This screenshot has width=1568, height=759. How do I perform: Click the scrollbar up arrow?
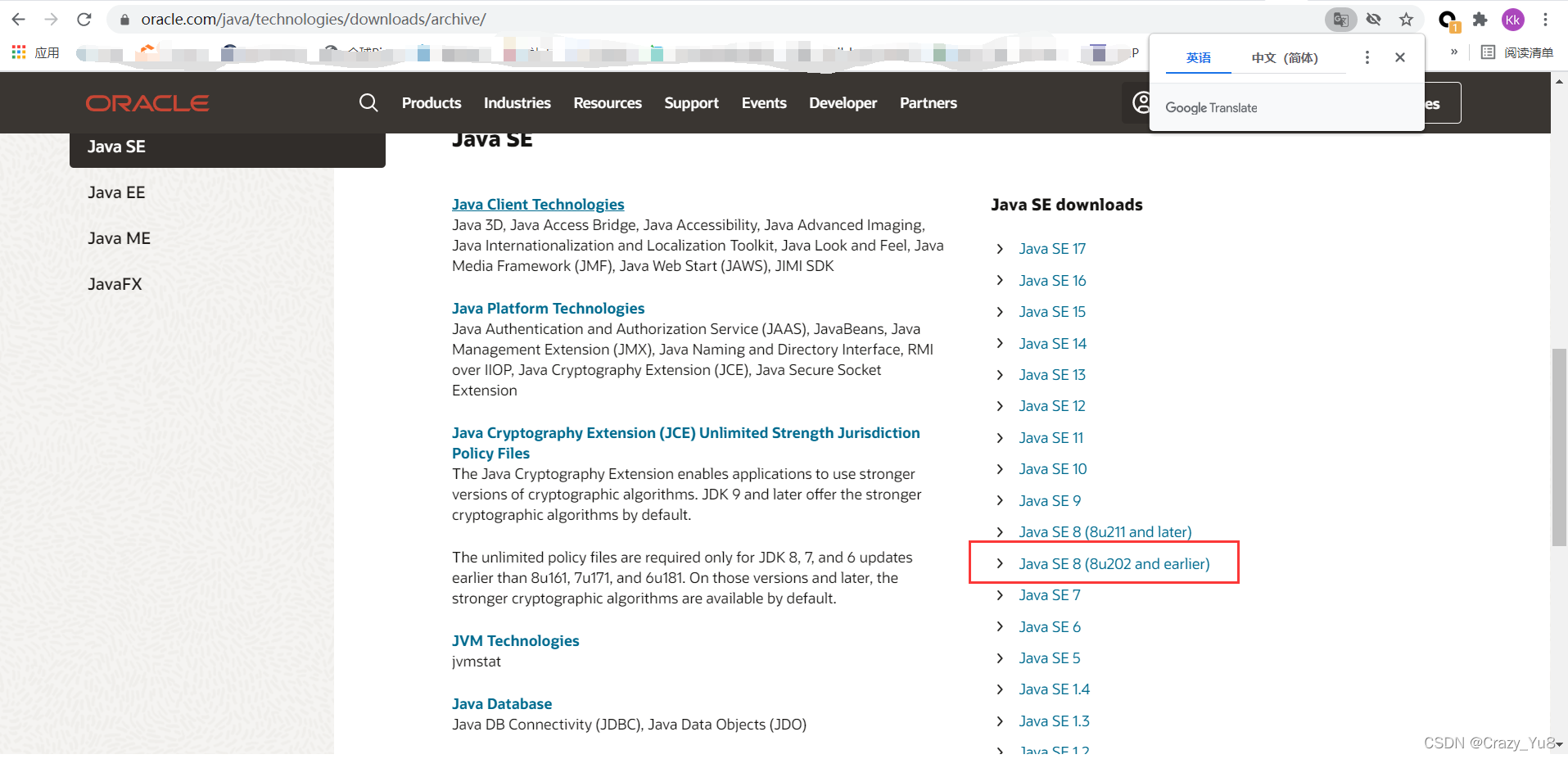(1559, 81)
